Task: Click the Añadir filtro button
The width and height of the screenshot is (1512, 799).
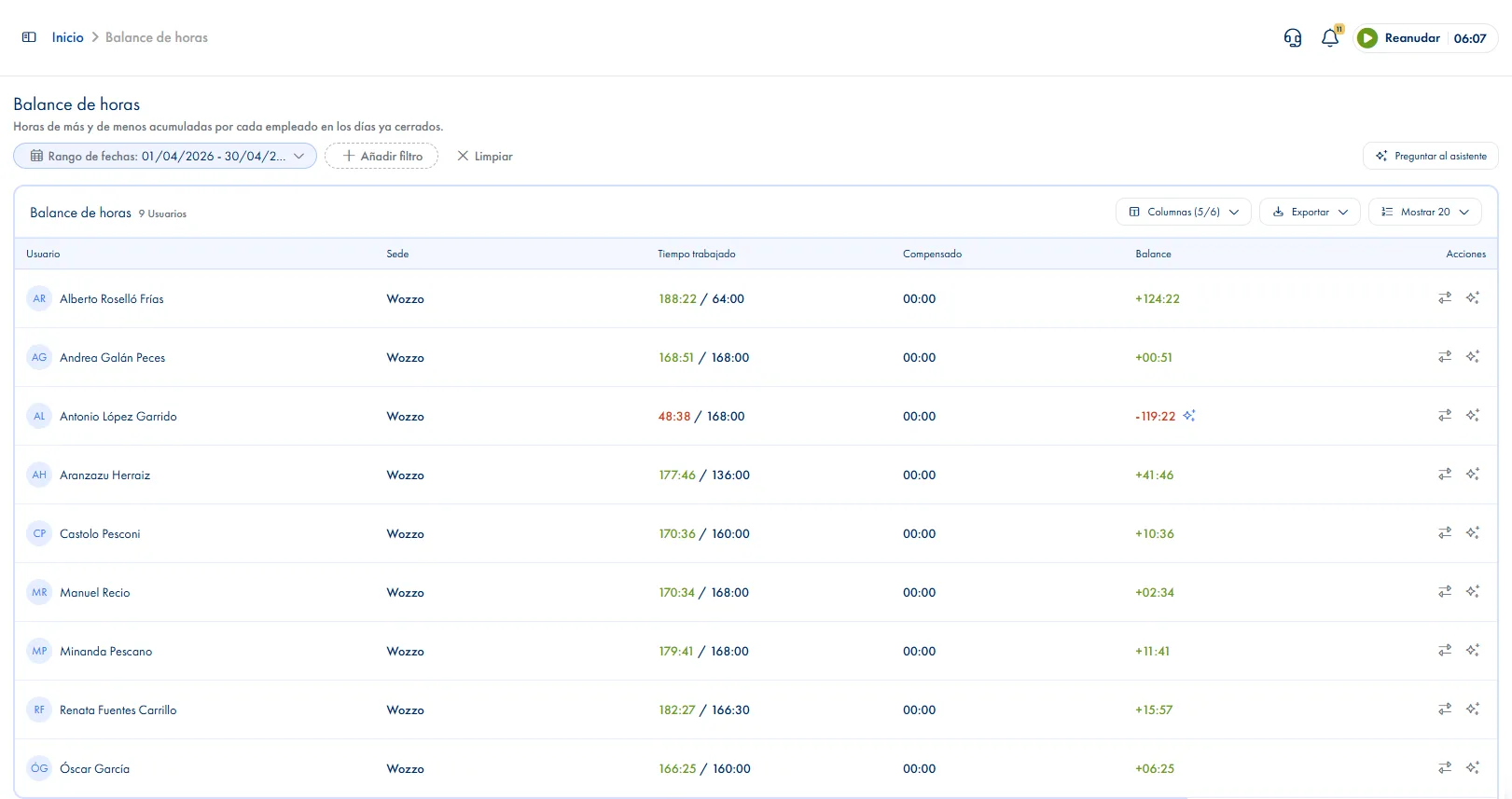Action: pos(381,156)
